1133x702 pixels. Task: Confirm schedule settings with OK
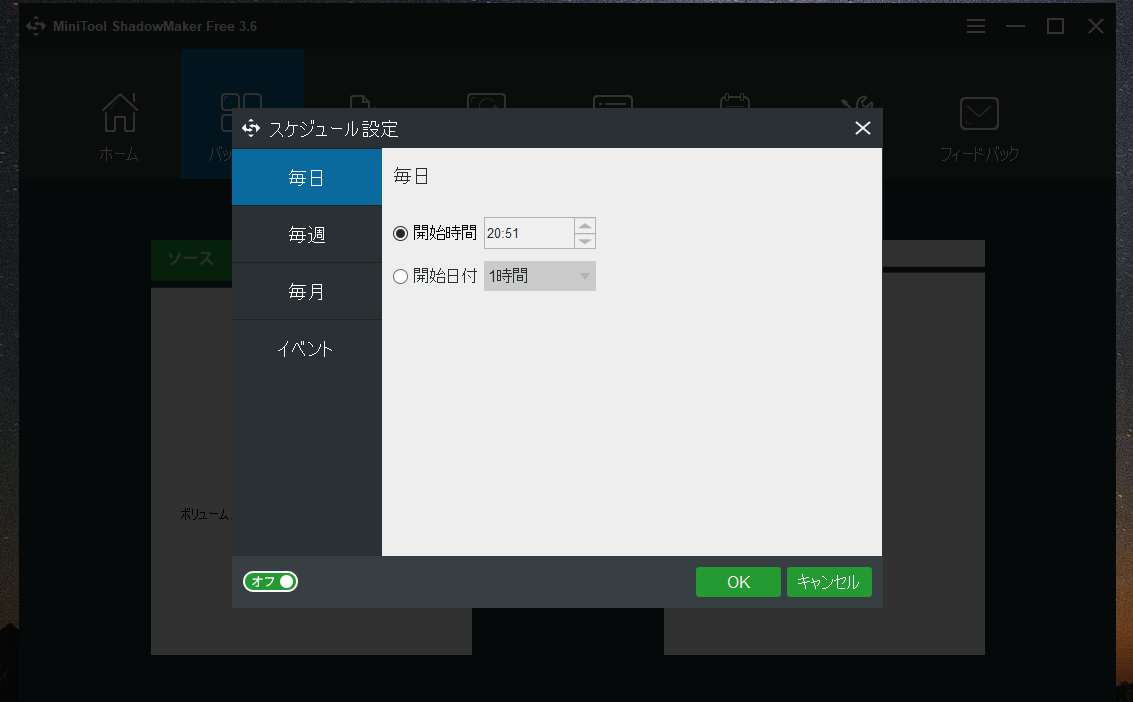coord(738,582)
